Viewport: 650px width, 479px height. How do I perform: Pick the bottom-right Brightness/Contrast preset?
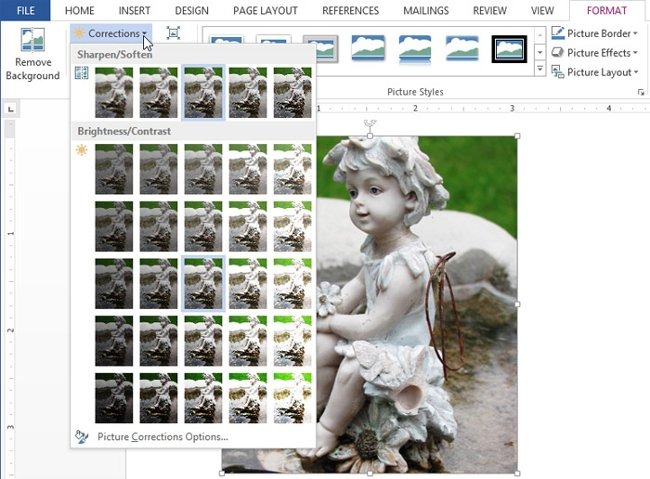coord(292,397)
